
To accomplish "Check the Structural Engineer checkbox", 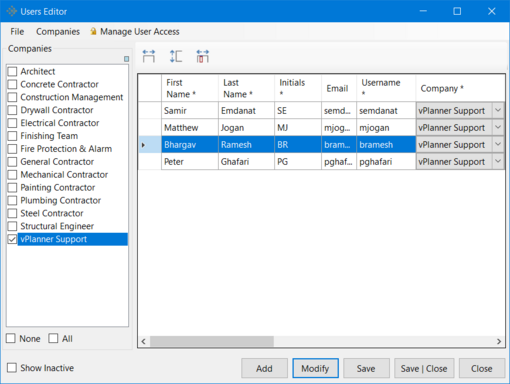I will coord(12,226).
